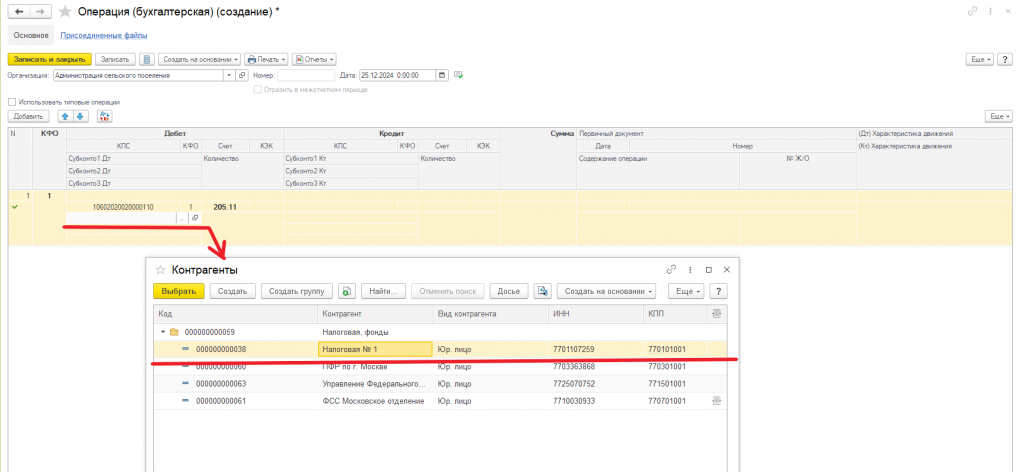This screenshot has height=472, width=1024.
Task: Copy link to the operation form with chain icon
Action: (x=973, y=12)
